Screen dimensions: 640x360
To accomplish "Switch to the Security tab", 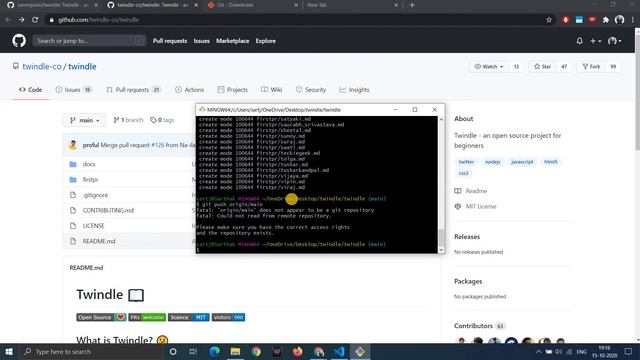I will [x=311, y=90].
